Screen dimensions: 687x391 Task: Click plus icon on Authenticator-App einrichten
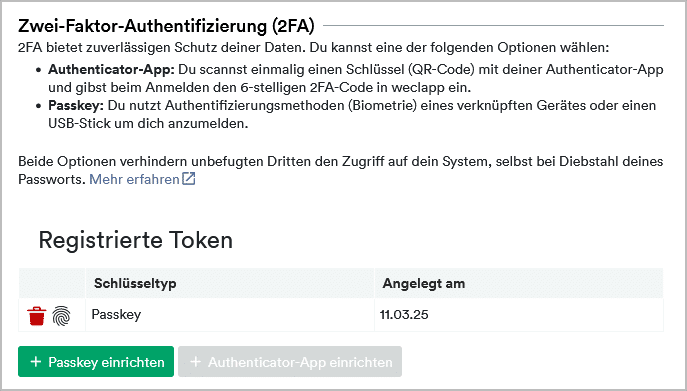click(x=195, y=362)
